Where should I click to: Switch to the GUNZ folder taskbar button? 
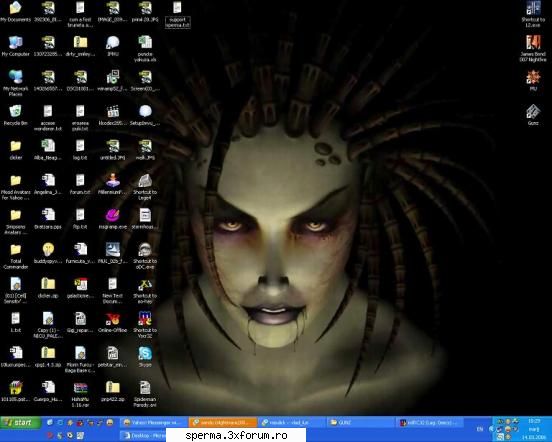360,422
